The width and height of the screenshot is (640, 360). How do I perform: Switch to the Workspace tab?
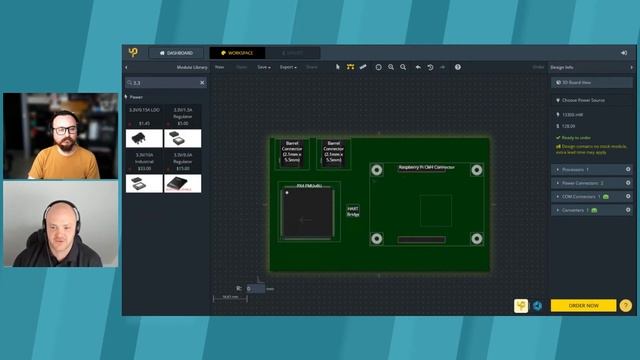tap(237, 53)
